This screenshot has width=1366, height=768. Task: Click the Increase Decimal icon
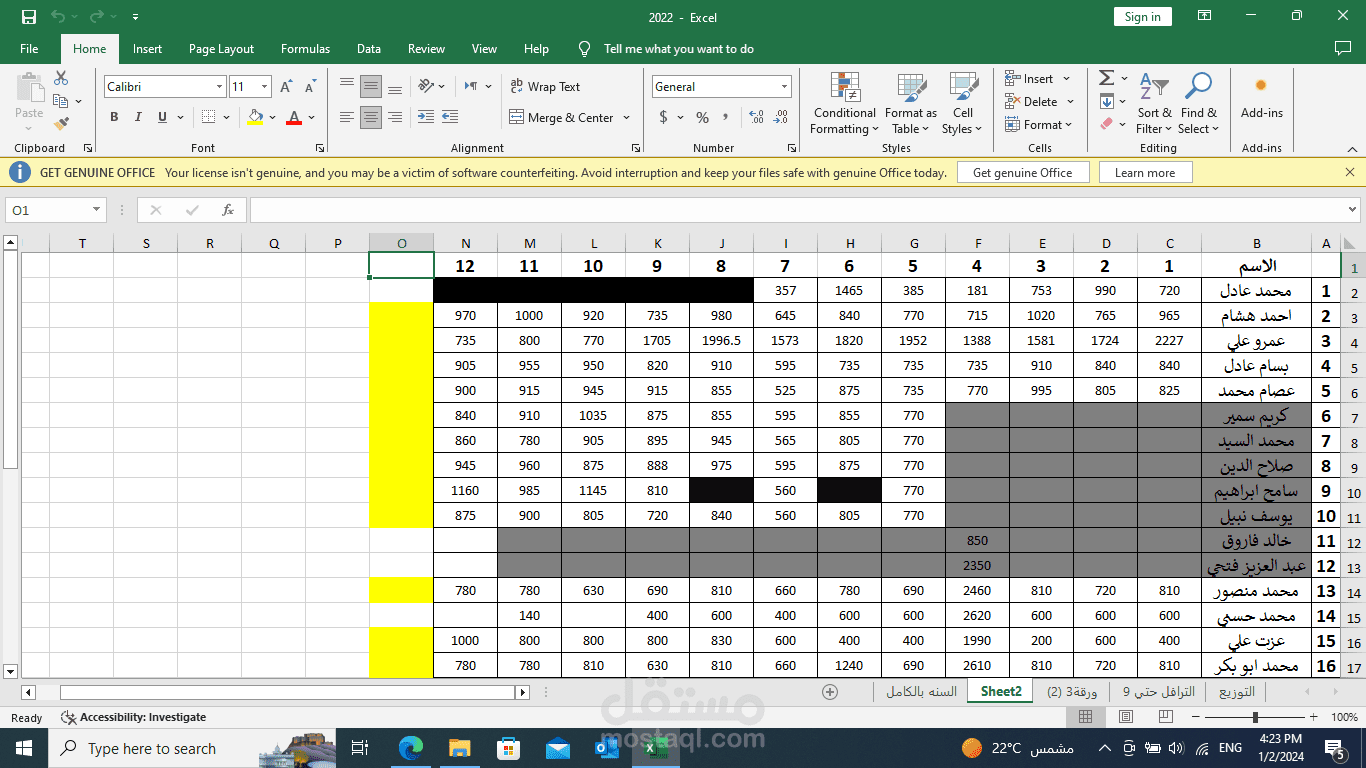click(x=755, y=117)
